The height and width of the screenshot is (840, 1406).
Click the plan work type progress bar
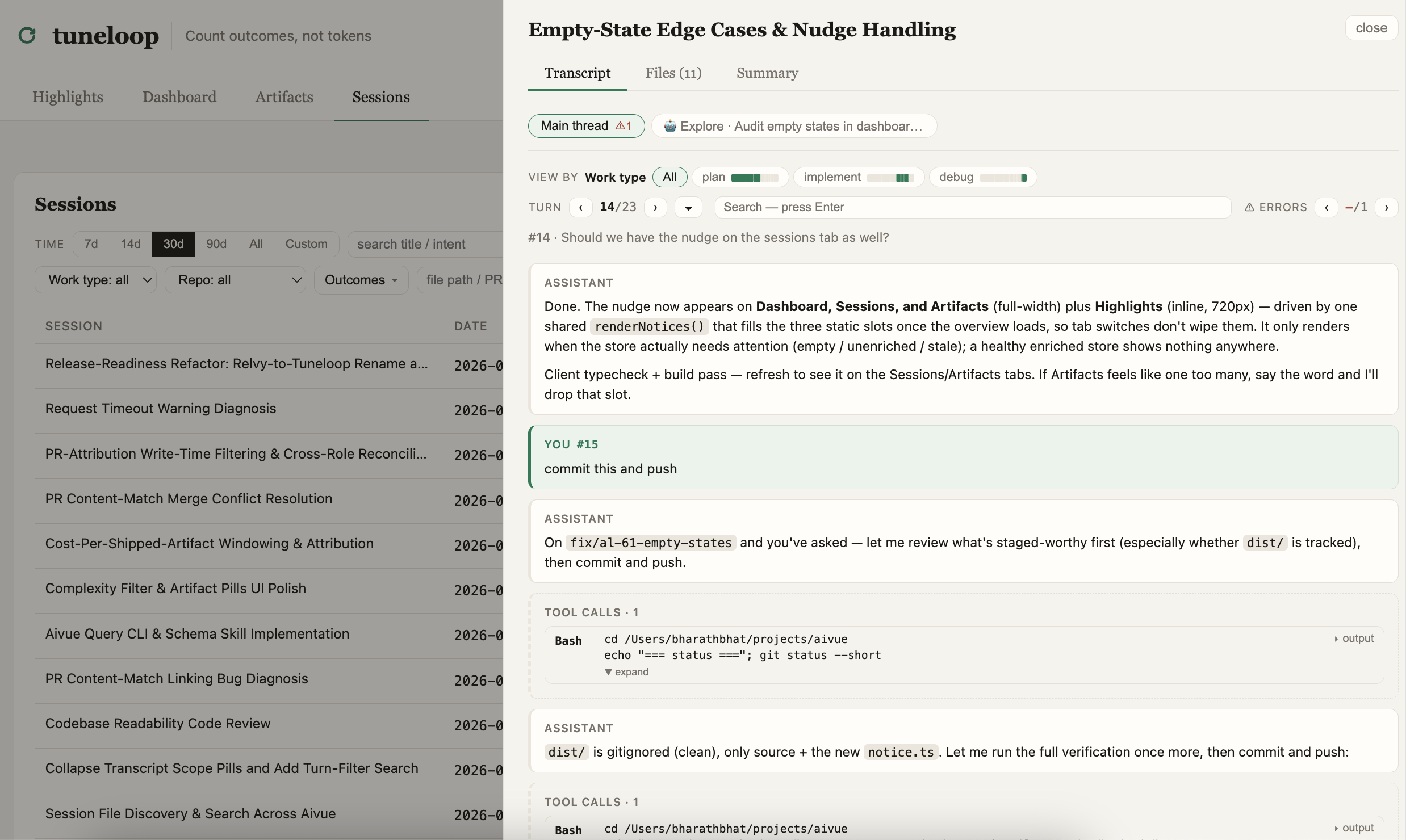(x=754, y=178)
